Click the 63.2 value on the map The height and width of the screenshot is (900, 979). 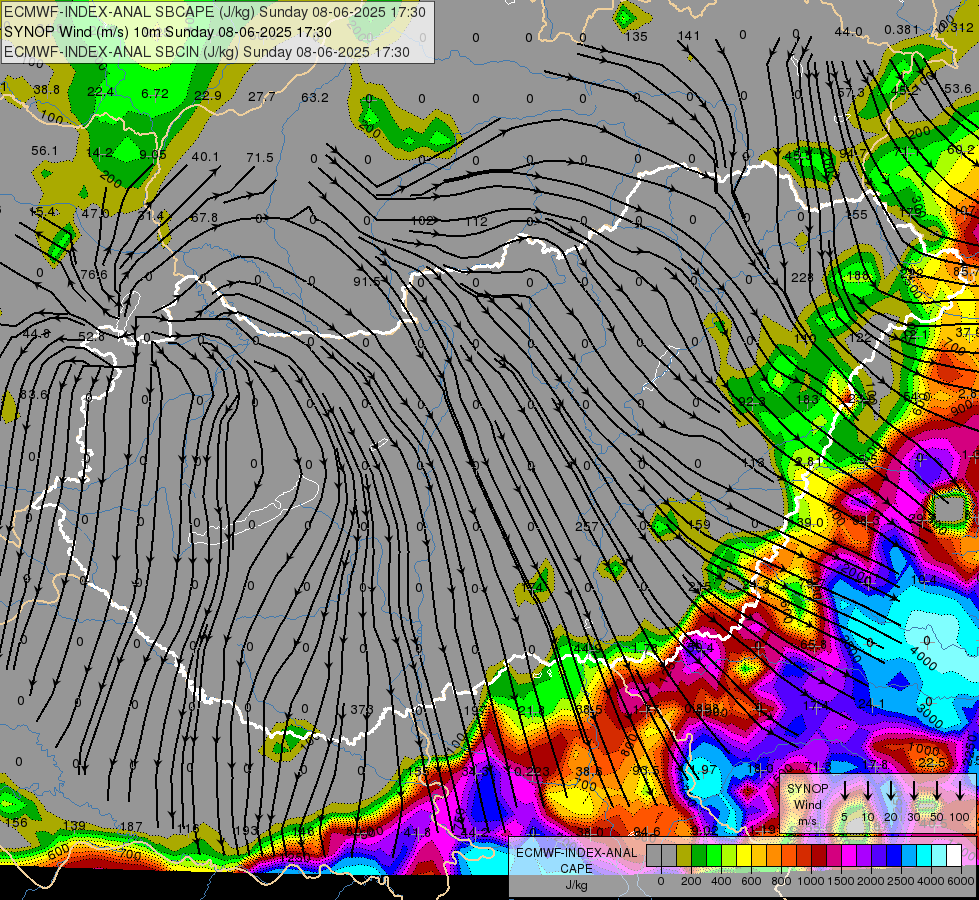(x=315, y=97)
